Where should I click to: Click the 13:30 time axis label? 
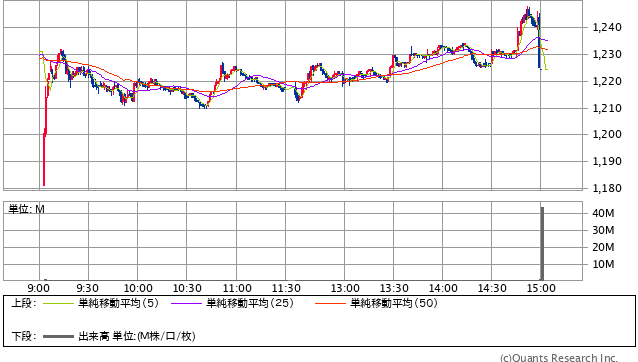click(394, 288)
